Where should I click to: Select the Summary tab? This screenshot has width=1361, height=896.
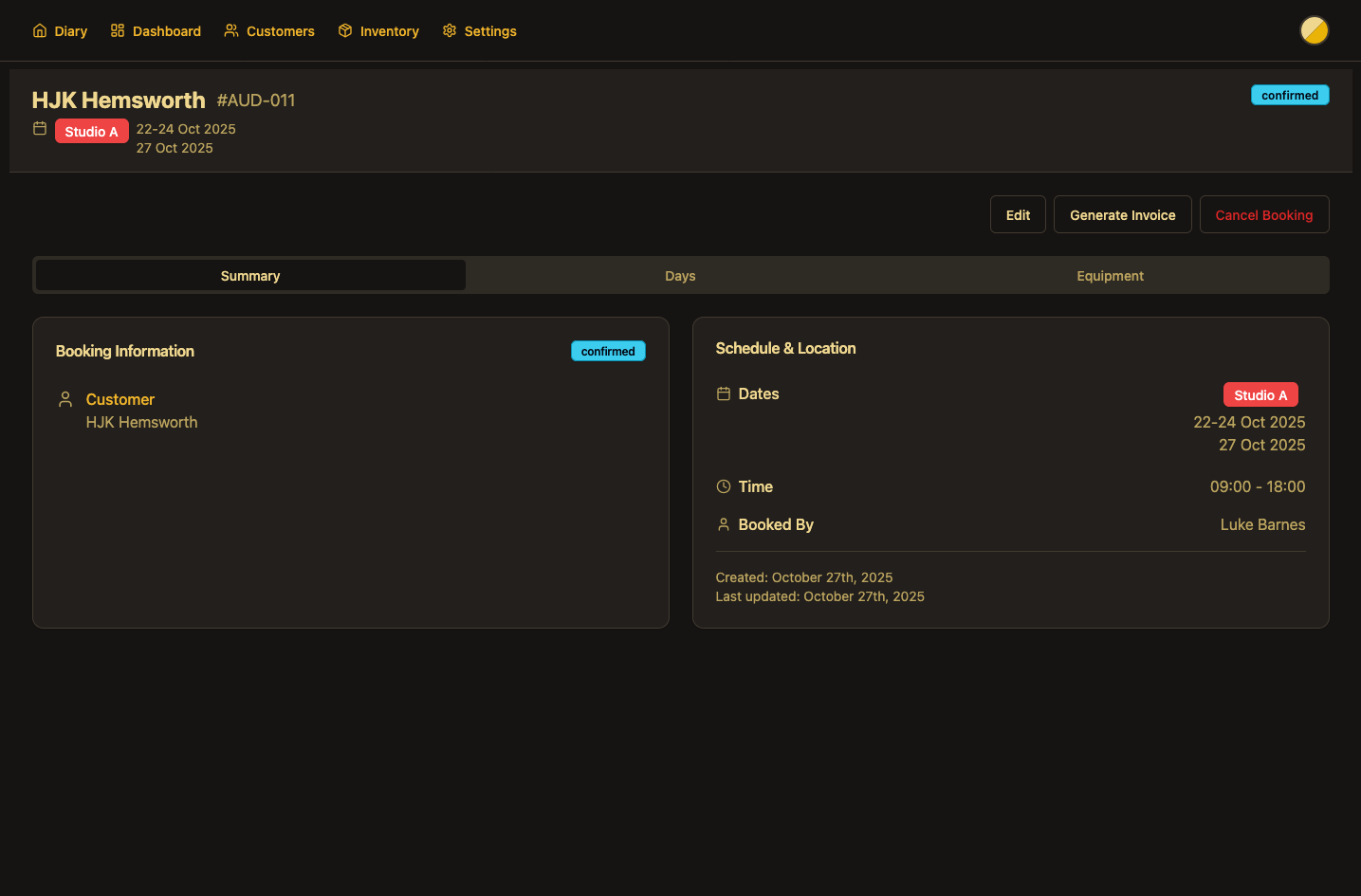(x=250, y=276)
